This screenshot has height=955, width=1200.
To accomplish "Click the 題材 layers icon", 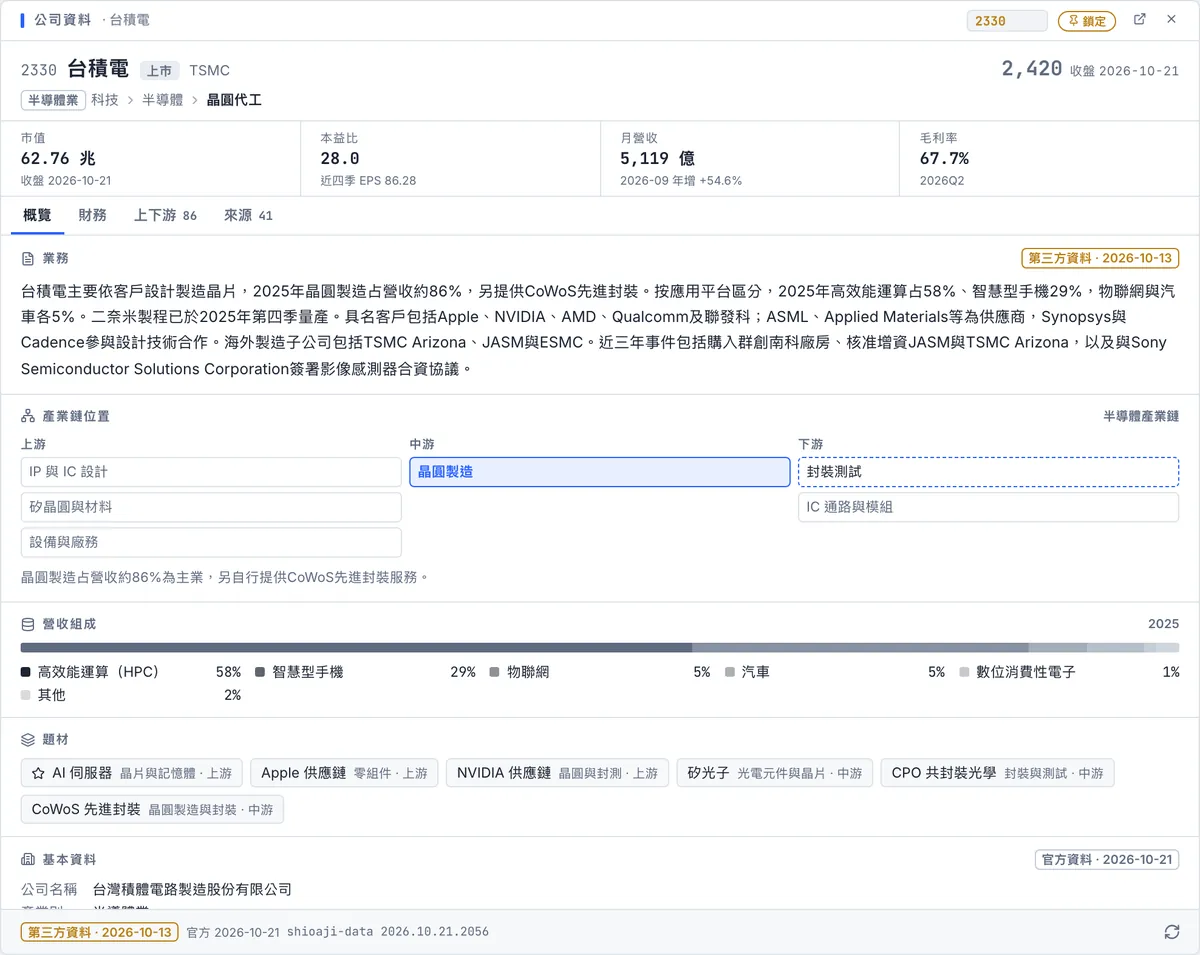I will coord(28,740).
